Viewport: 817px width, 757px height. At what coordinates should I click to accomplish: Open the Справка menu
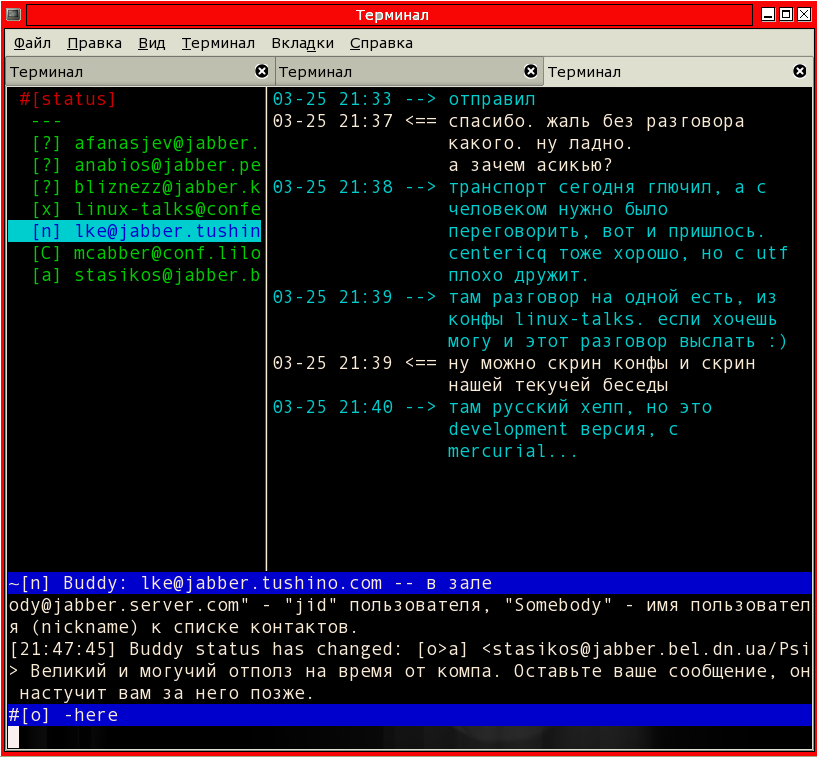coord(381,43)
